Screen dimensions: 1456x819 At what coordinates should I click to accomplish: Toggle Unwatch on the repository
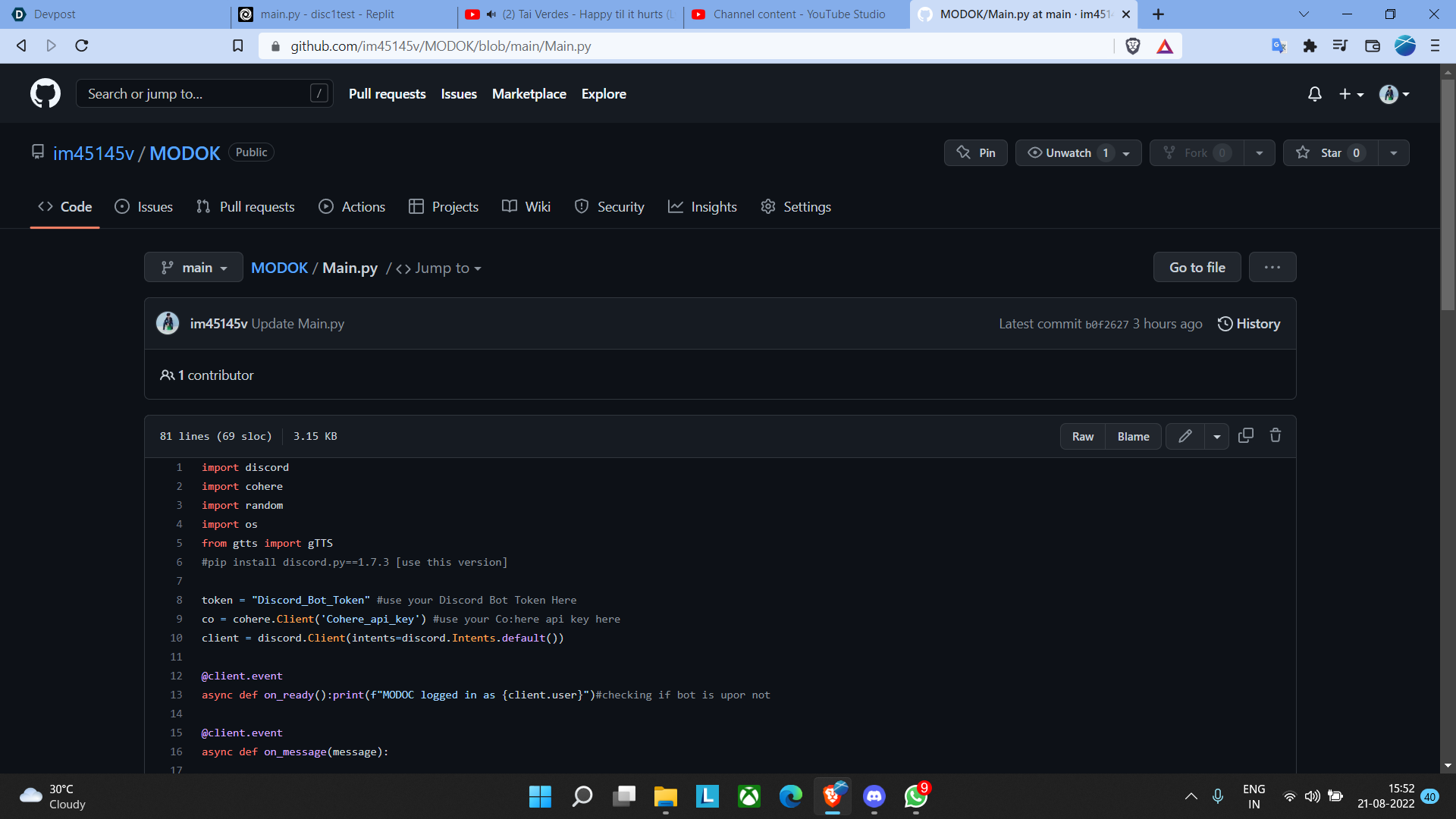click(1068, 152)
